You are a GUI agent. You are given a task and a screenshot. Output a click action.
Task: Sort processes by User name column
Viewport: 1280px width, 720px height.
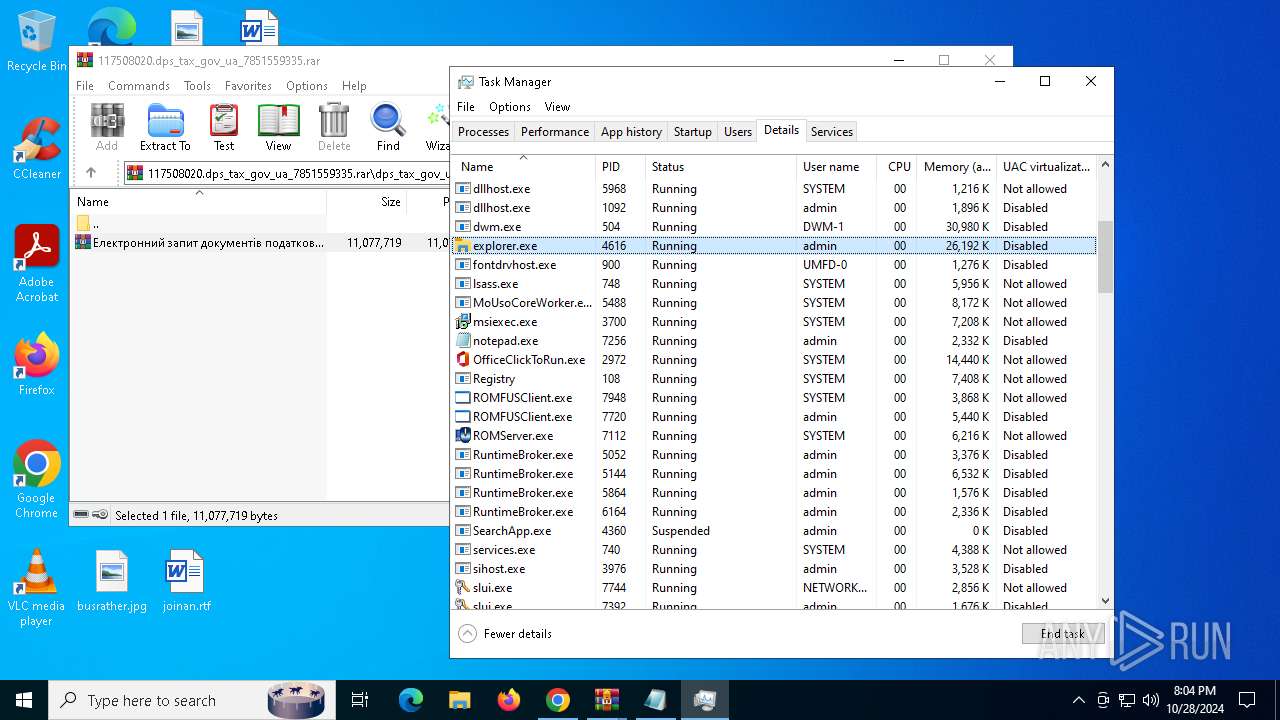(837, 167)
